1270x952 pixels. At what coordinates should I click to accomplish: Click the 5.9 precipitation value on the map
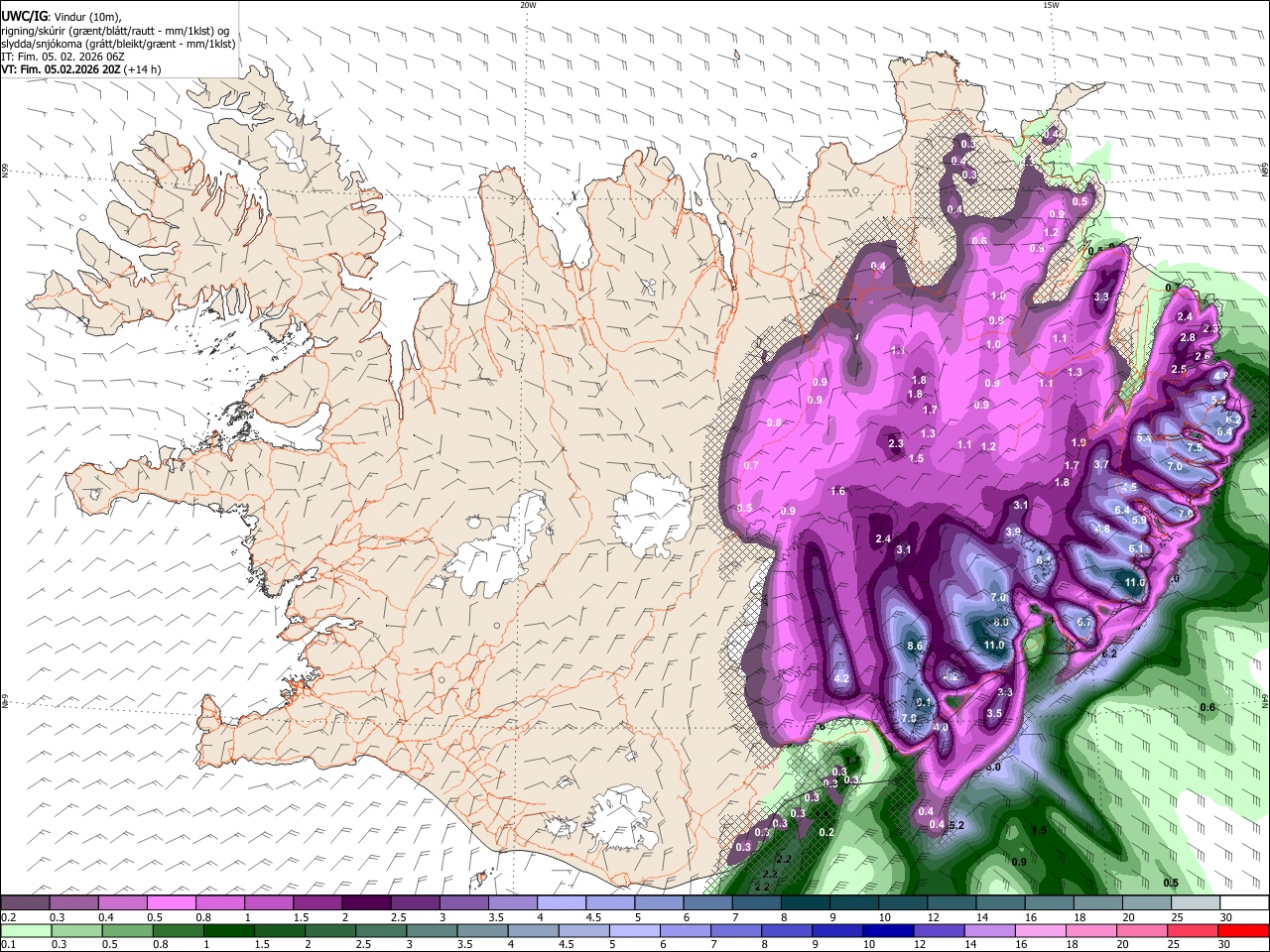point(1139,521)
